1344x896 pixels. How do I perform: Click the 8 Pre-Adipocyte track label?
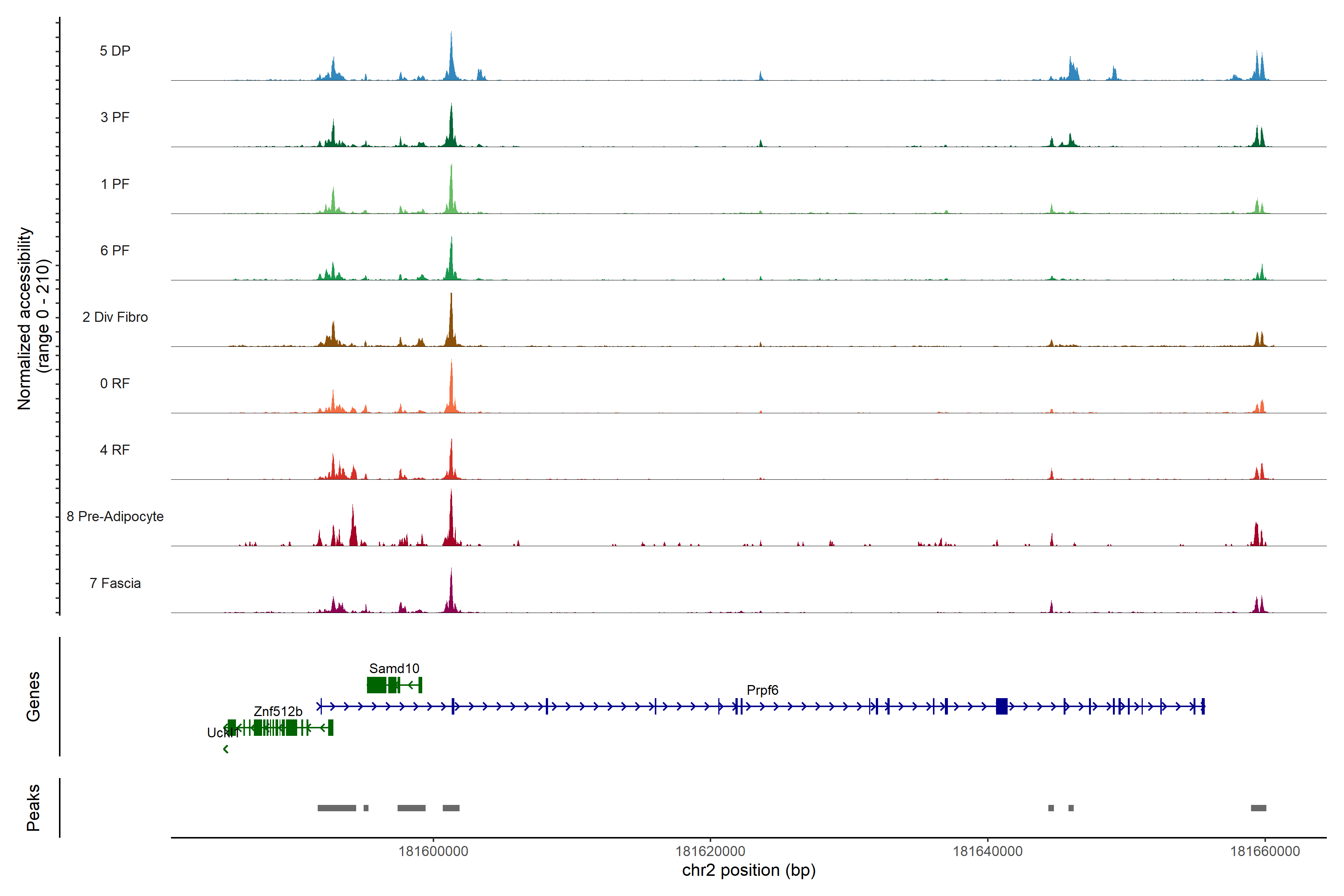(115, 516)
